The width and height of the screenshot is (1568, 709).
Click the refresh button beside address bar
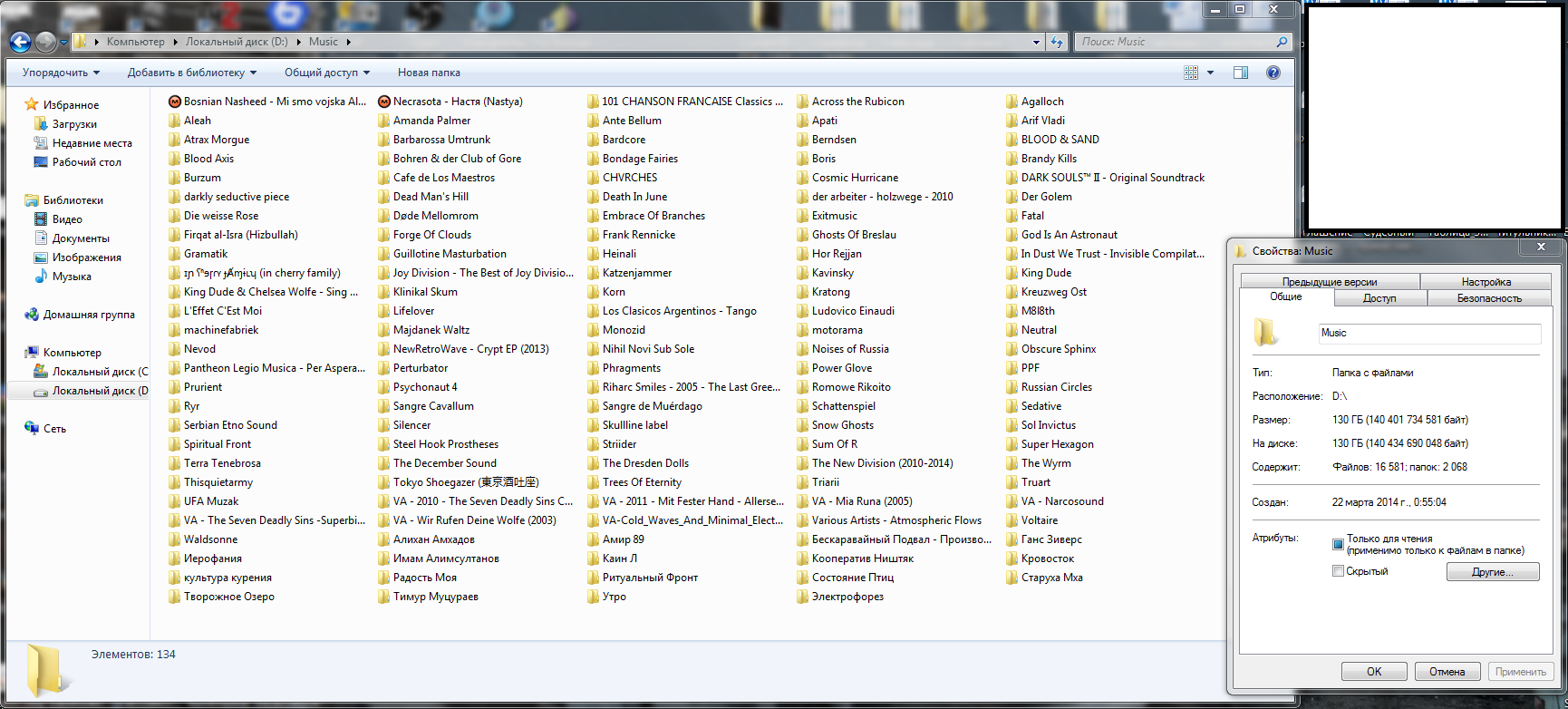coord(1057,42)
